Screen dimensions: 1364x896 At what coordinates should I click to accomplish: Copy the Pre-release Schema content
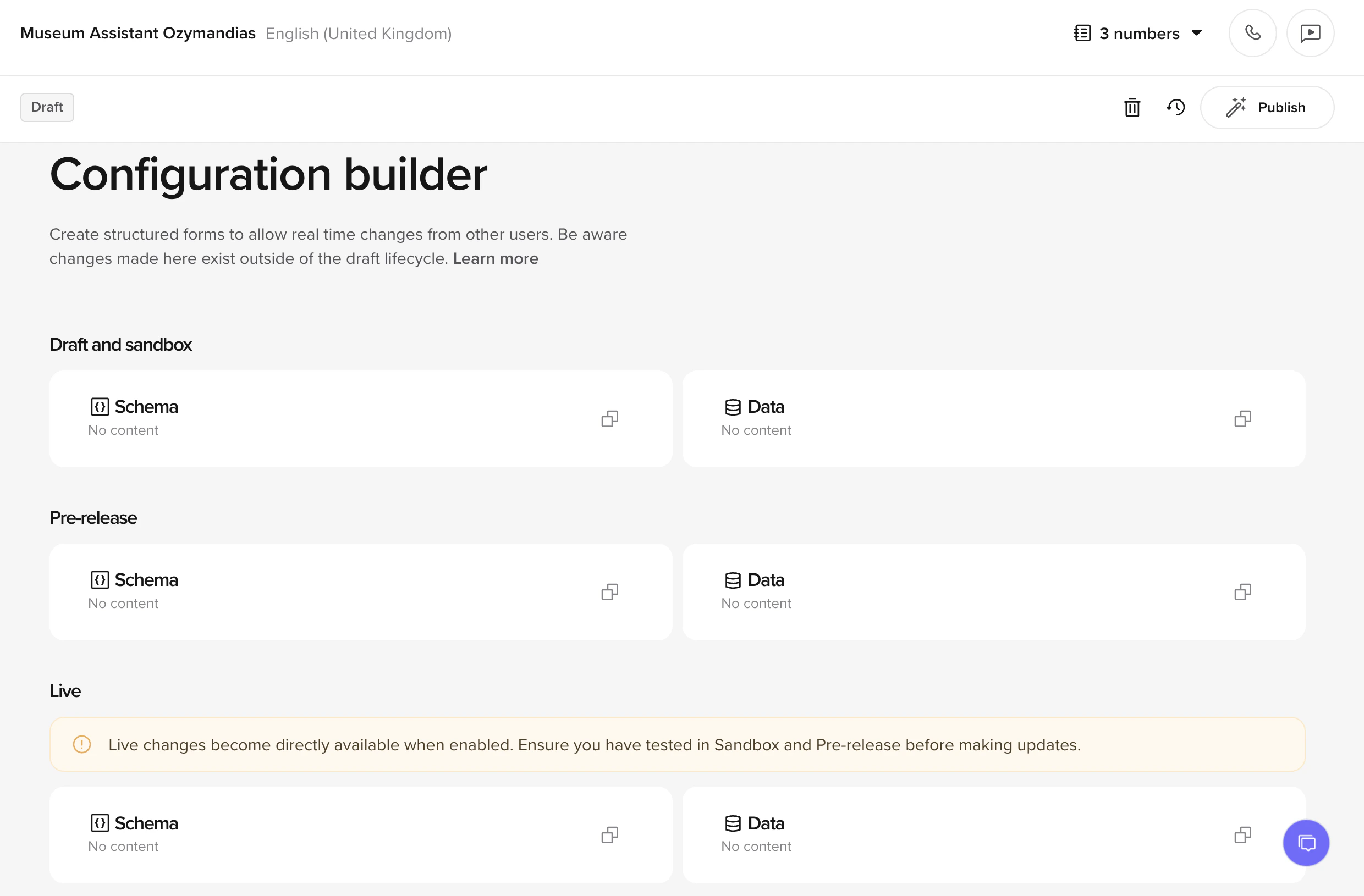[610, 592]
